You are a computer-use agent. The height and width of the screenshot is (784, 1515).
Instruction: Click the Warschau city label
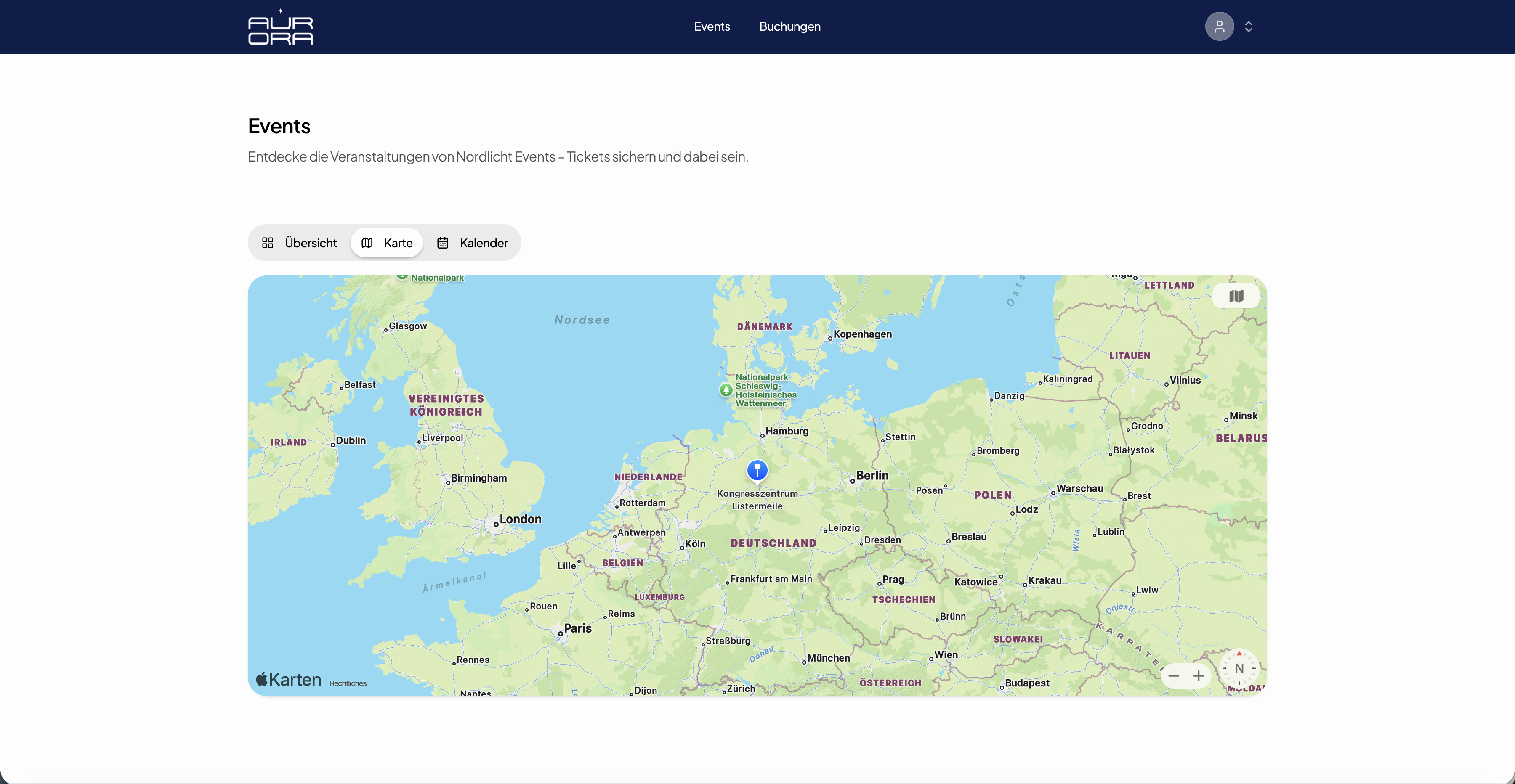[x=1080, y=488]
